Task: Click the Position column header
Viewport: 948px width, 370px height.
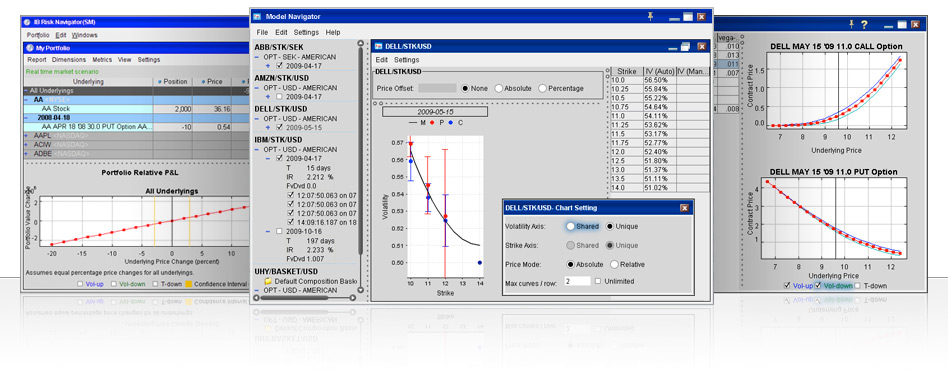Action: 172,82
